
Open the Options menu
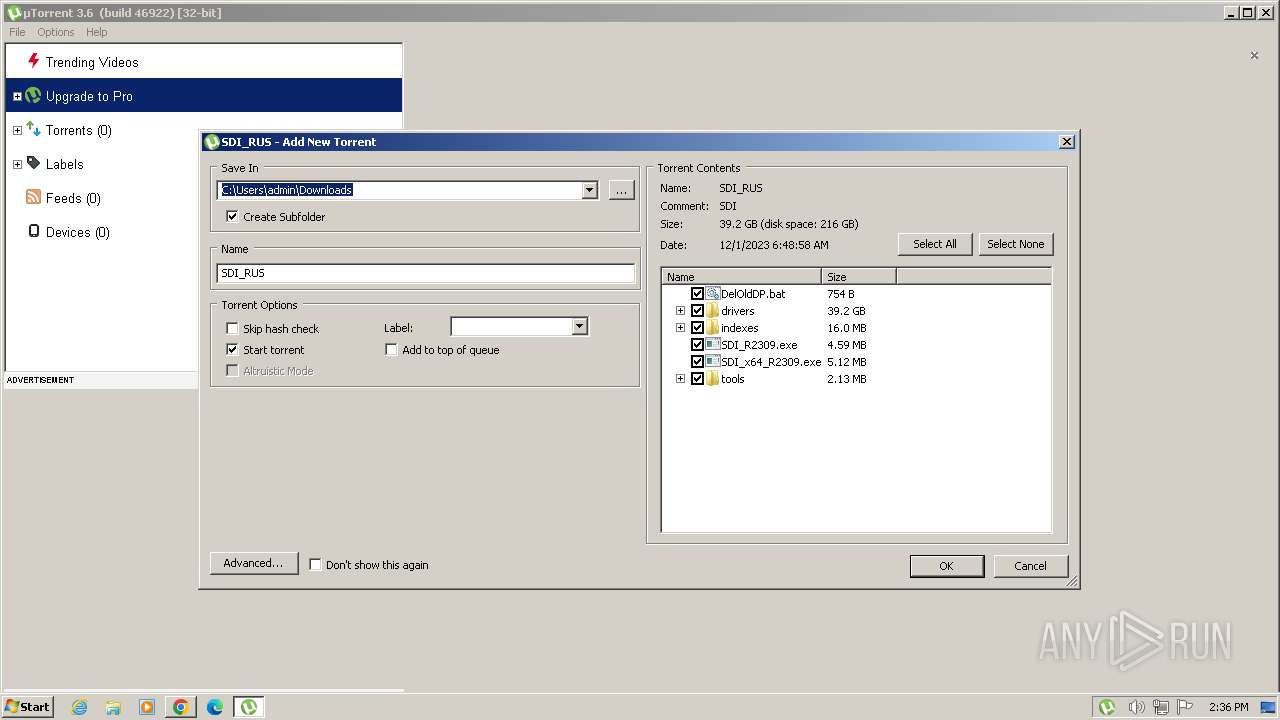[x=56, y=32]
